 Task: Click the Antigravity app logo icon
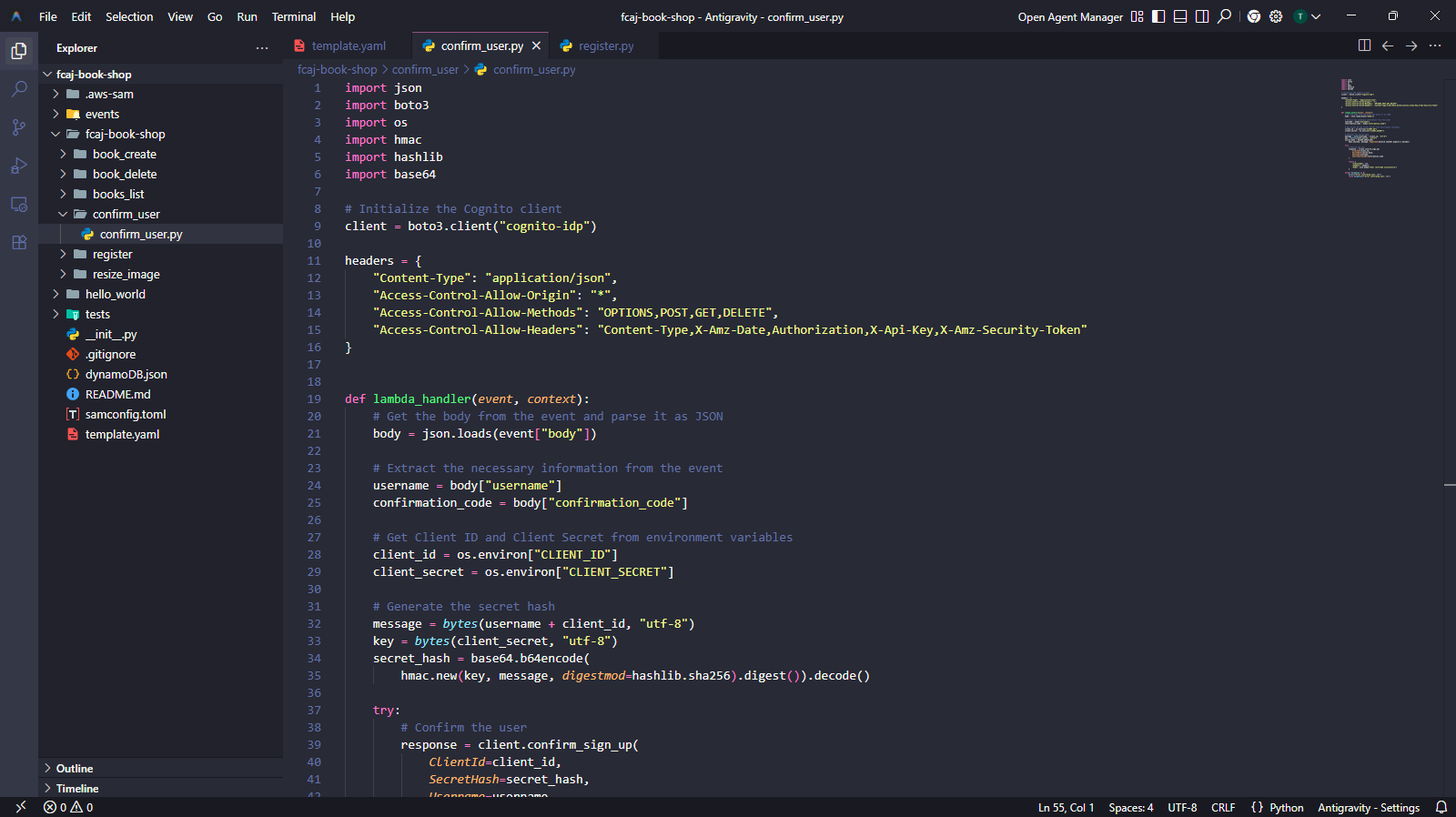click(16, 16)
